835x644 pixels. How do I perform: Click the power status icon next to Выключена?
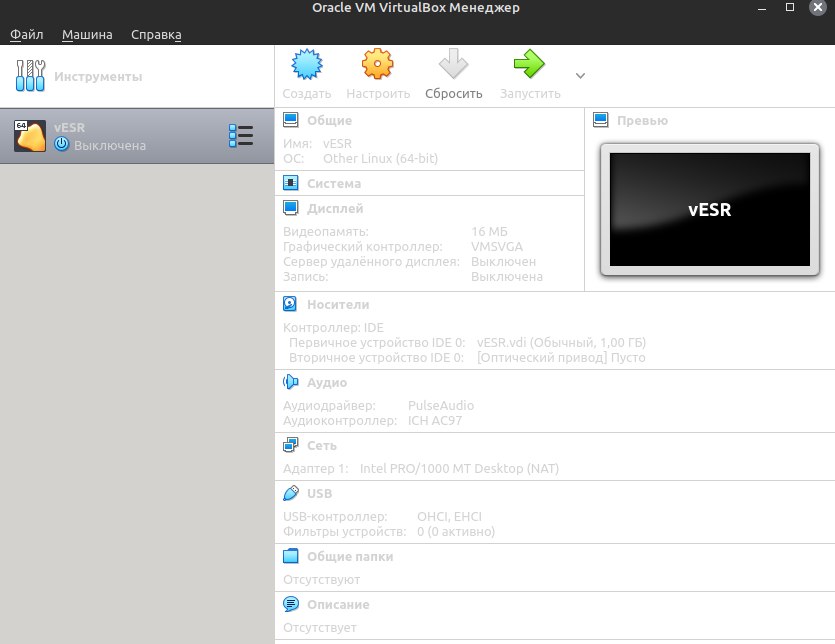(62, 144)
